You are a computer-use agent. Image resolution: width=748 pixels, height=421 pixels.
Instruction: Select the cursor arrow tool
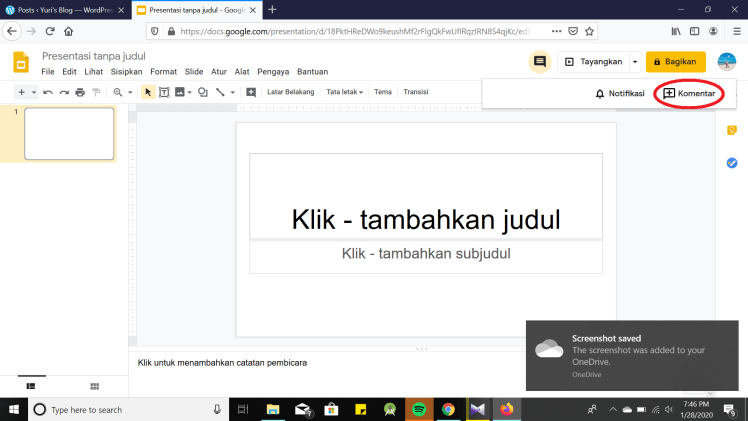148,92
